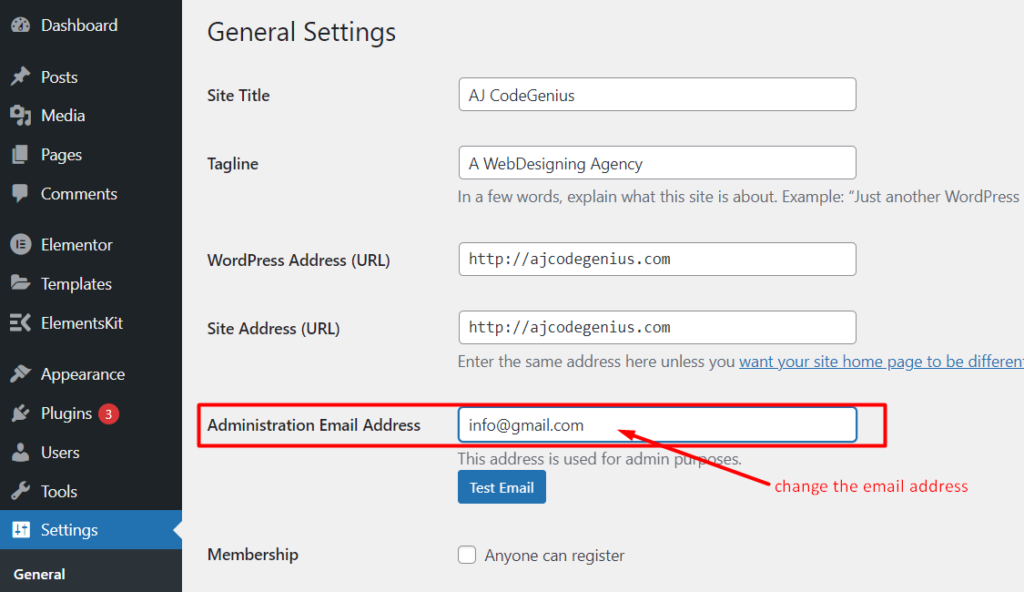Open the Dashboard menu item
The image size is (1024, 592).
click(x=79, y=25)
